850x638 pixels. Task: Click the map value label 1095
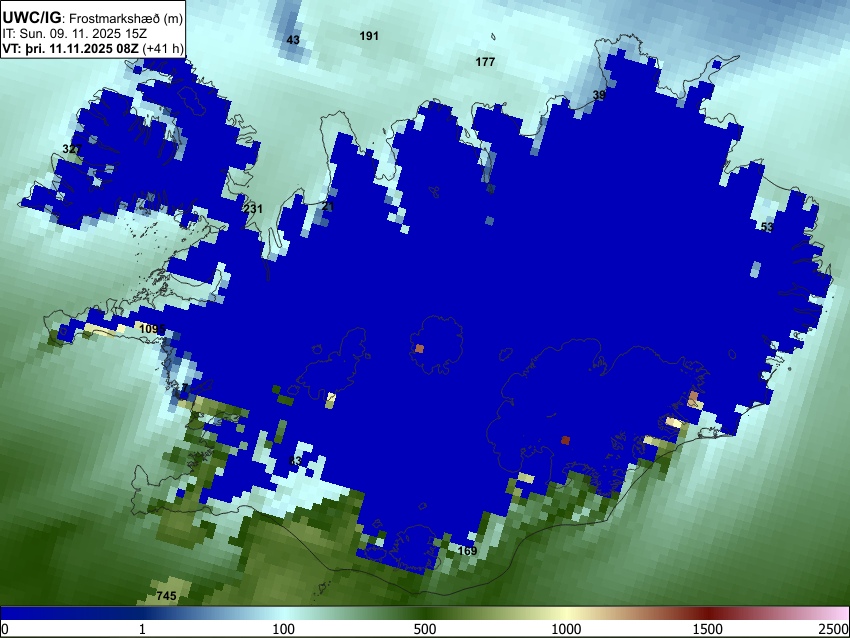point(152,329)
